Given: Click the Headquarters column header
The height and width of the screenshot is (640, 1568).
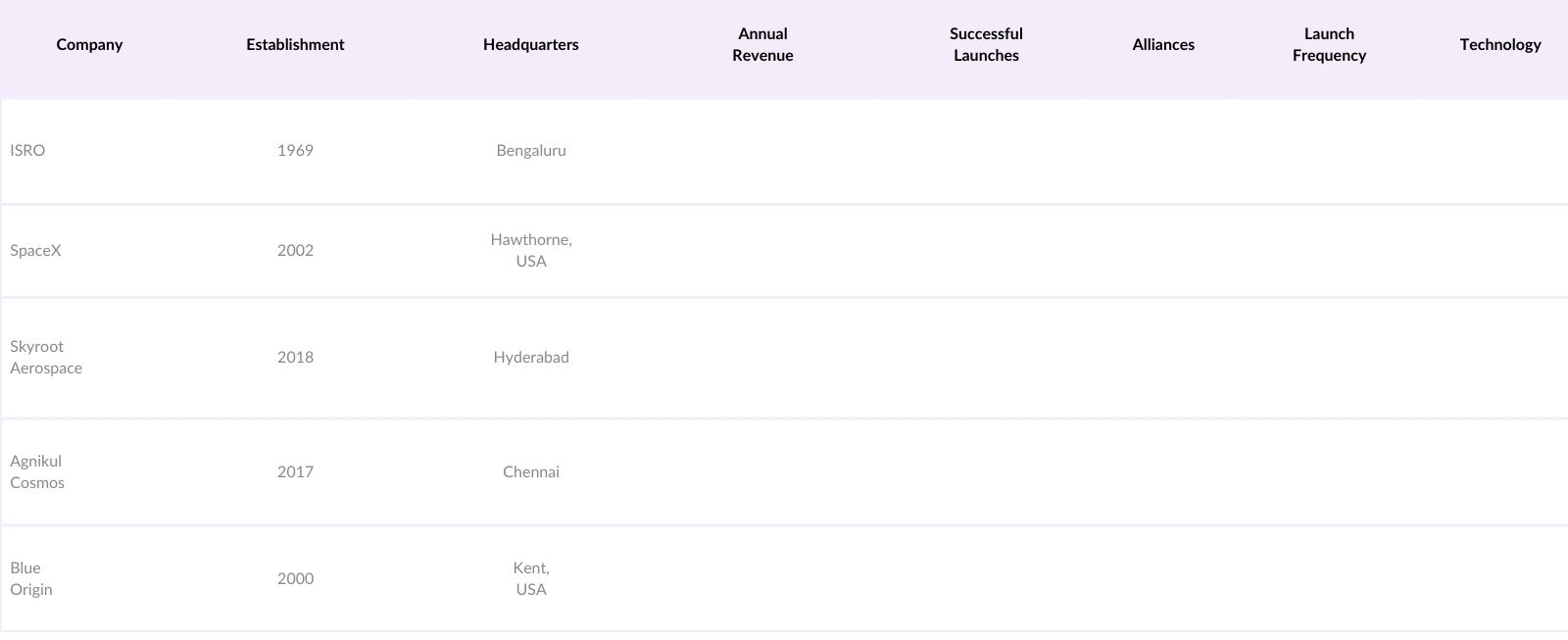Looking at the screenshot, I should [530, 44].
